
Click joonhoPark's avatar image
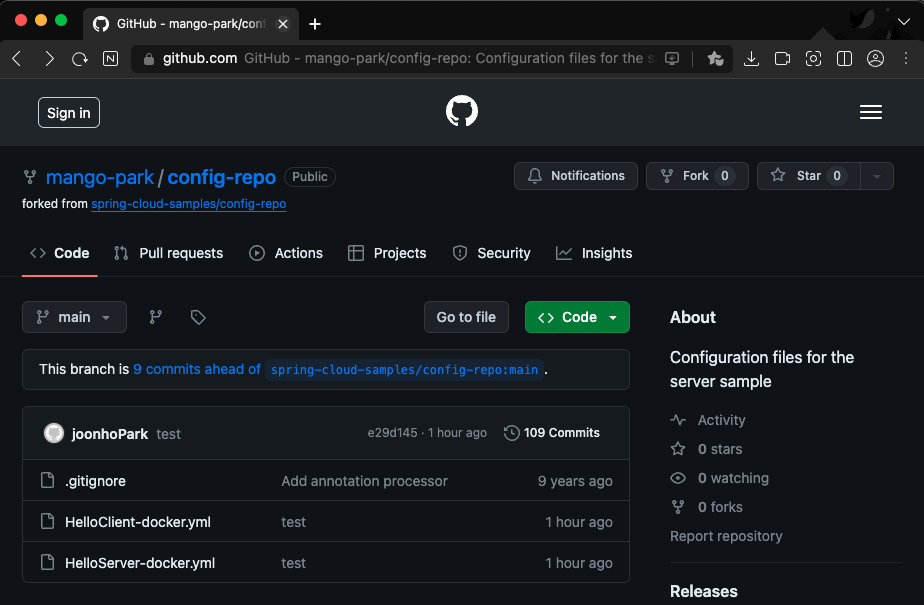coord(54,433)
